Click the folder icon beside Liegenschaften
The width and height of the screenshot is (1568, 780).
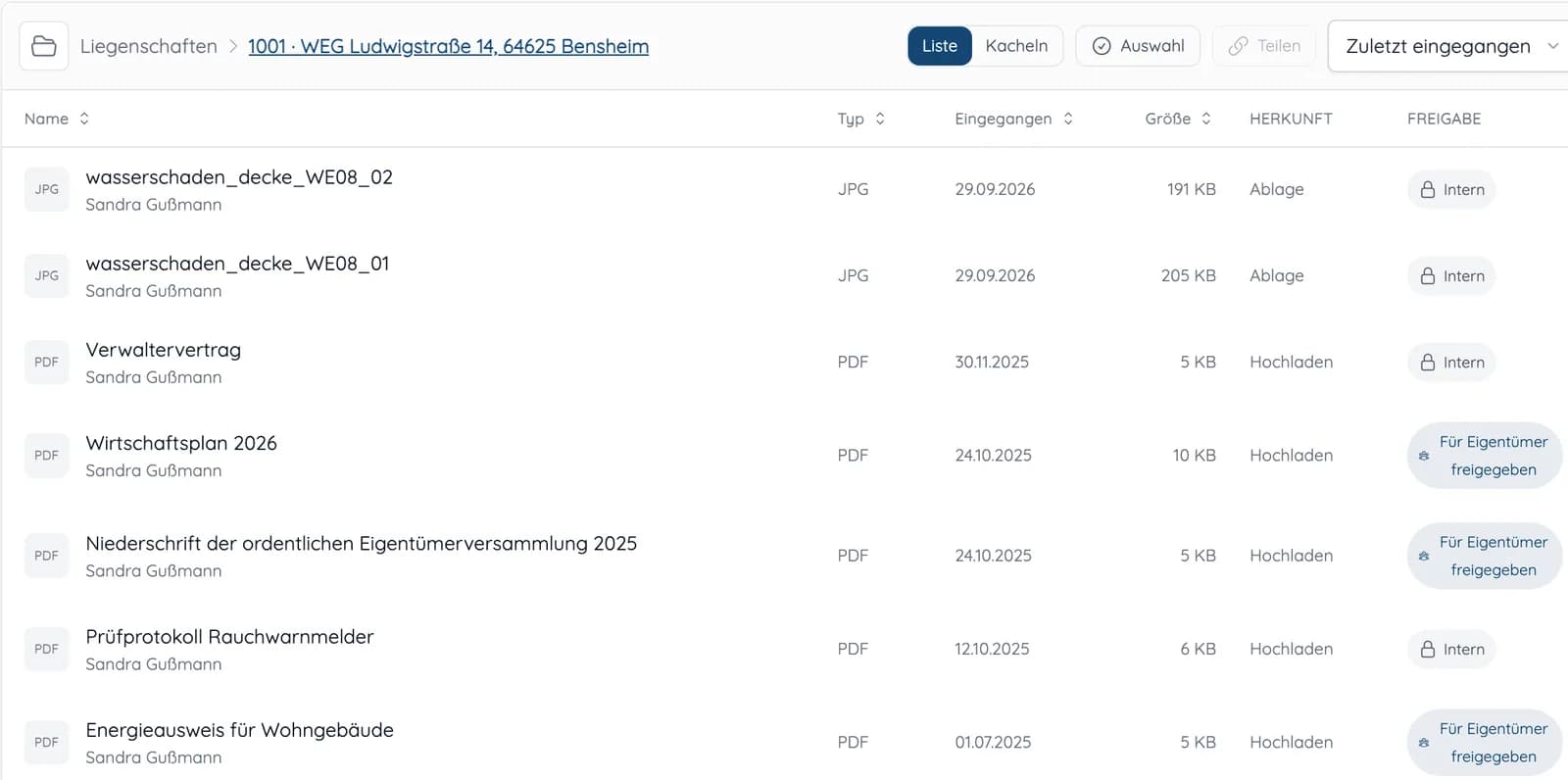pyautogui.click(x=44, y=46)
